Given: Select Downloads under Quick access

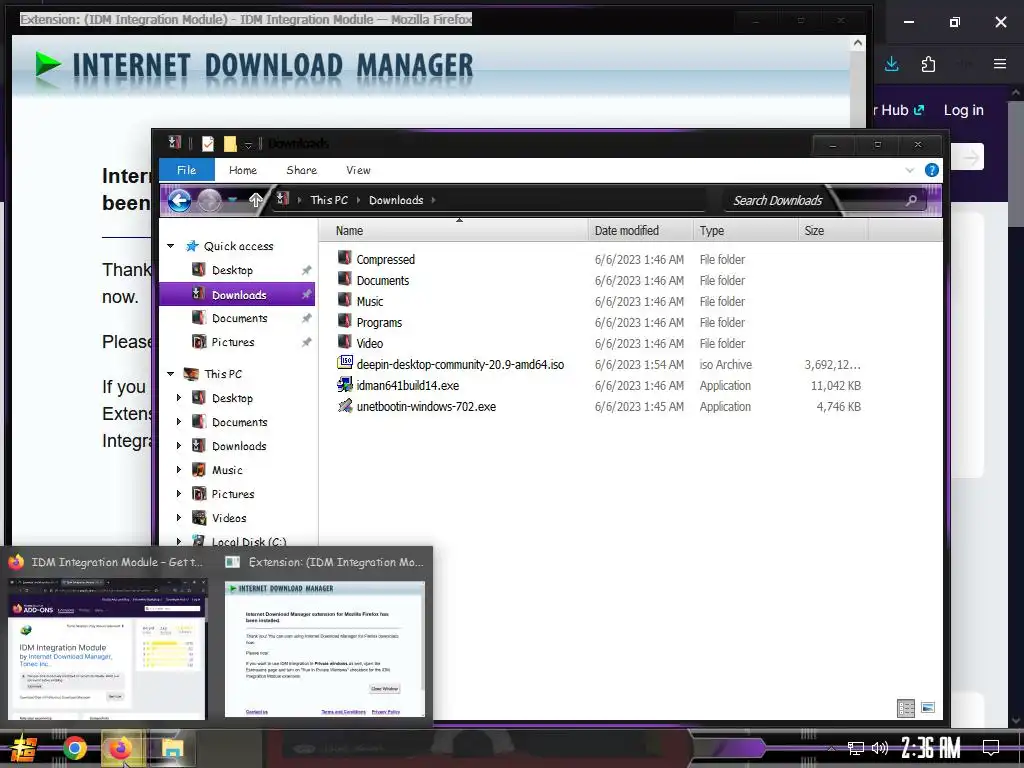Looking at the screenshot, I should click(238, 295).
